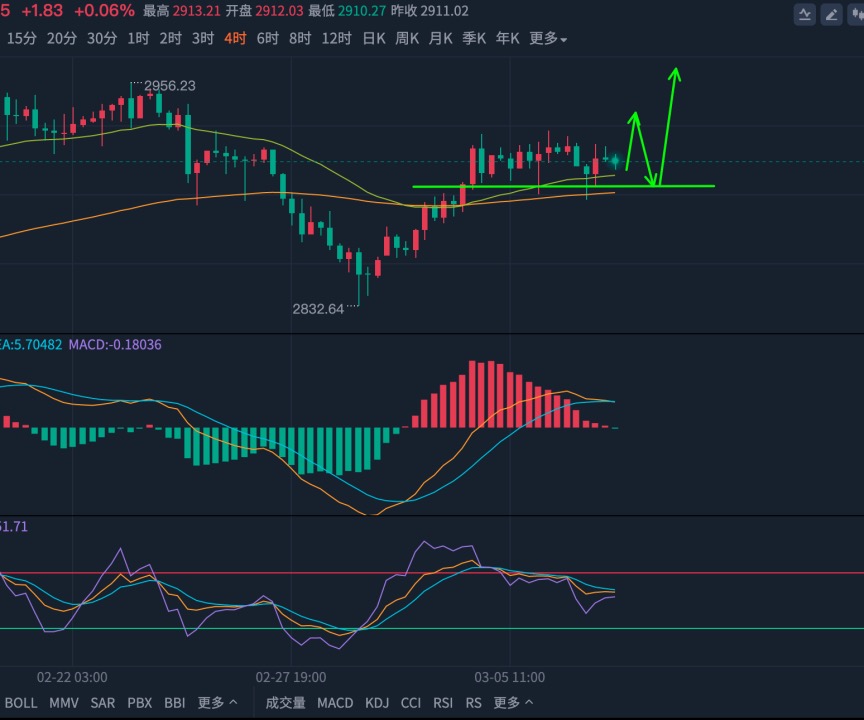The width and height of the screenshot is (864, 720).
Task: Enable the BOLL overlay indicator
Action: tap(21, 703)
